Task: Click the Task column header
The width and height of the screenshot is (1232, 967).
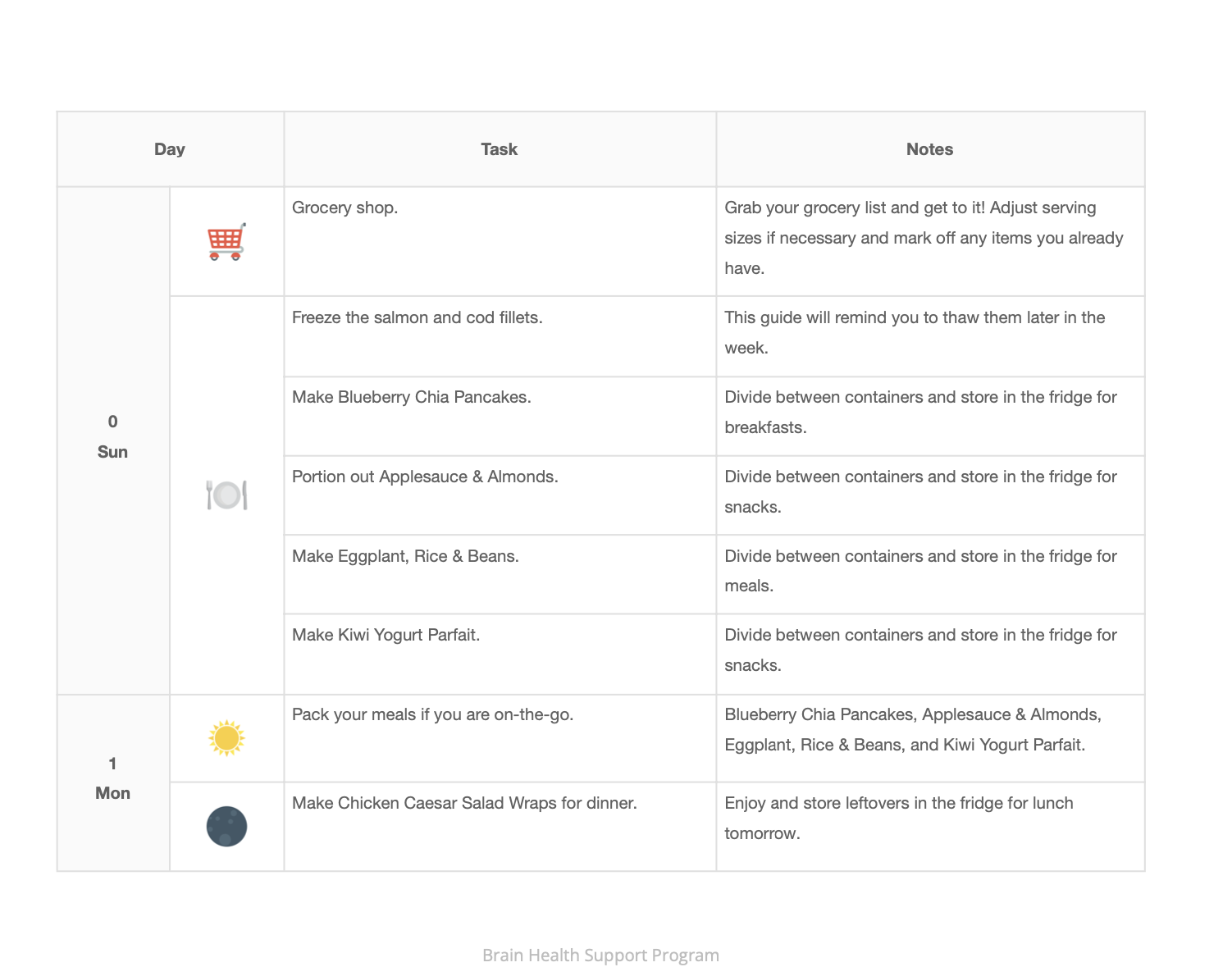Action: 500,149
